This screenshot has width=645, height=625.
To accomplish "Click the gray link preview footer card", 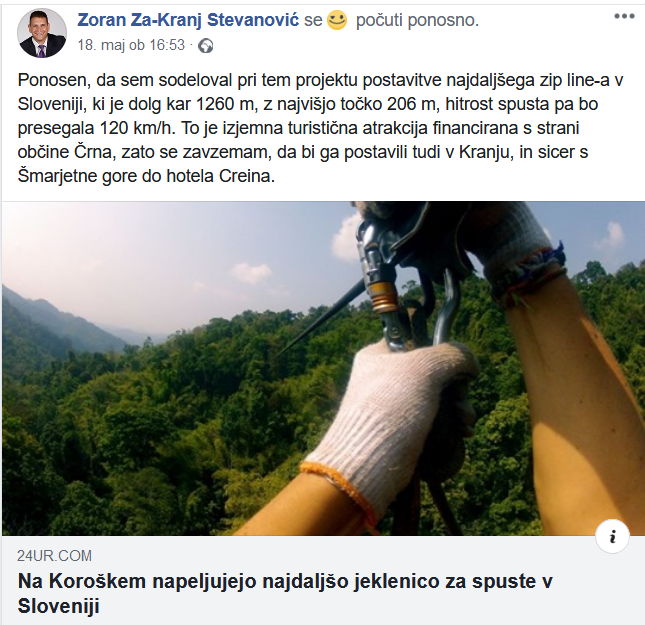I will (322, 580).
